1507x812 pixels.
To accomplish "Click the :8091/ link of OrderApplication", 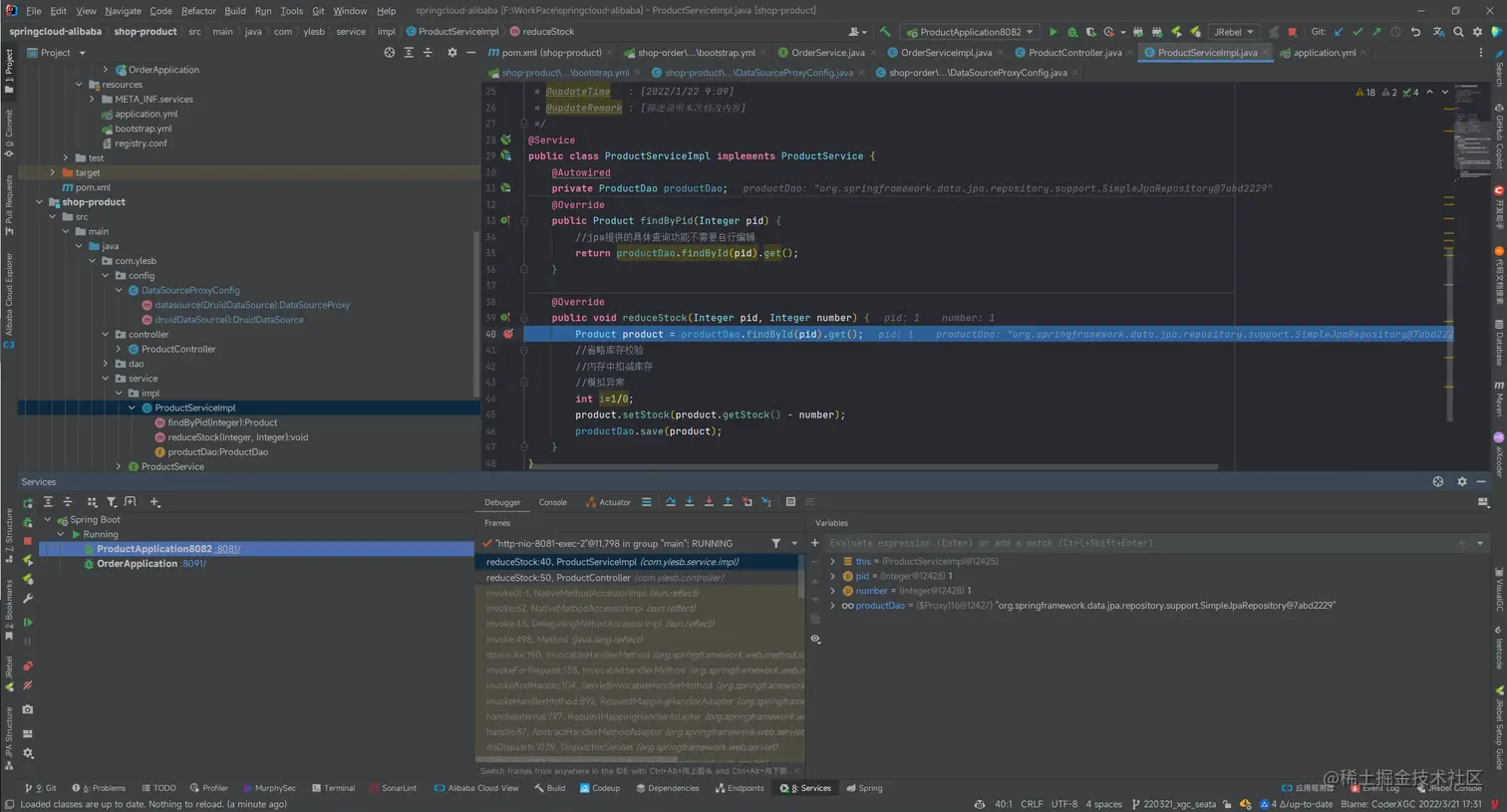I will coord(194,564).
